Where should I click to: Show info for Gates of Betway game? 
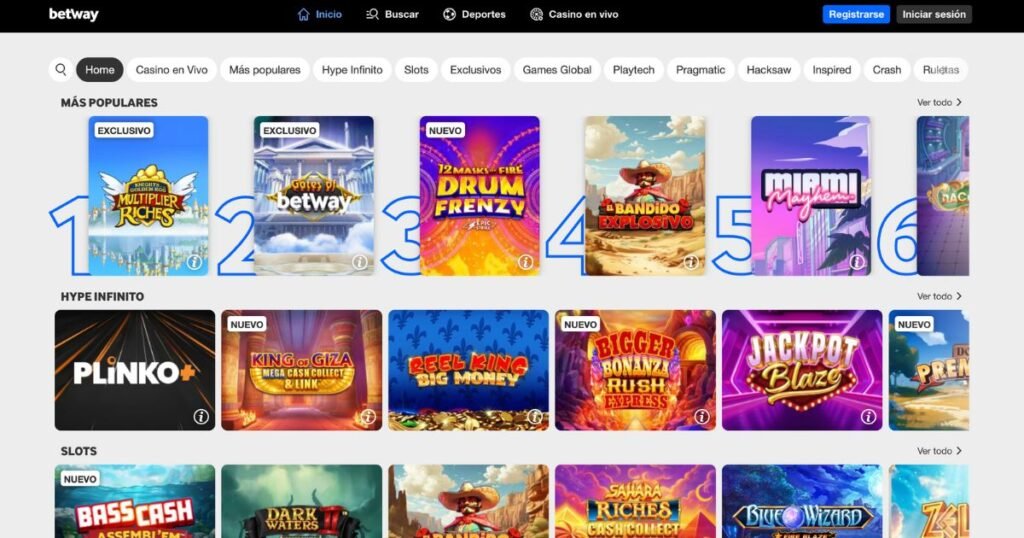click(359, 262)
